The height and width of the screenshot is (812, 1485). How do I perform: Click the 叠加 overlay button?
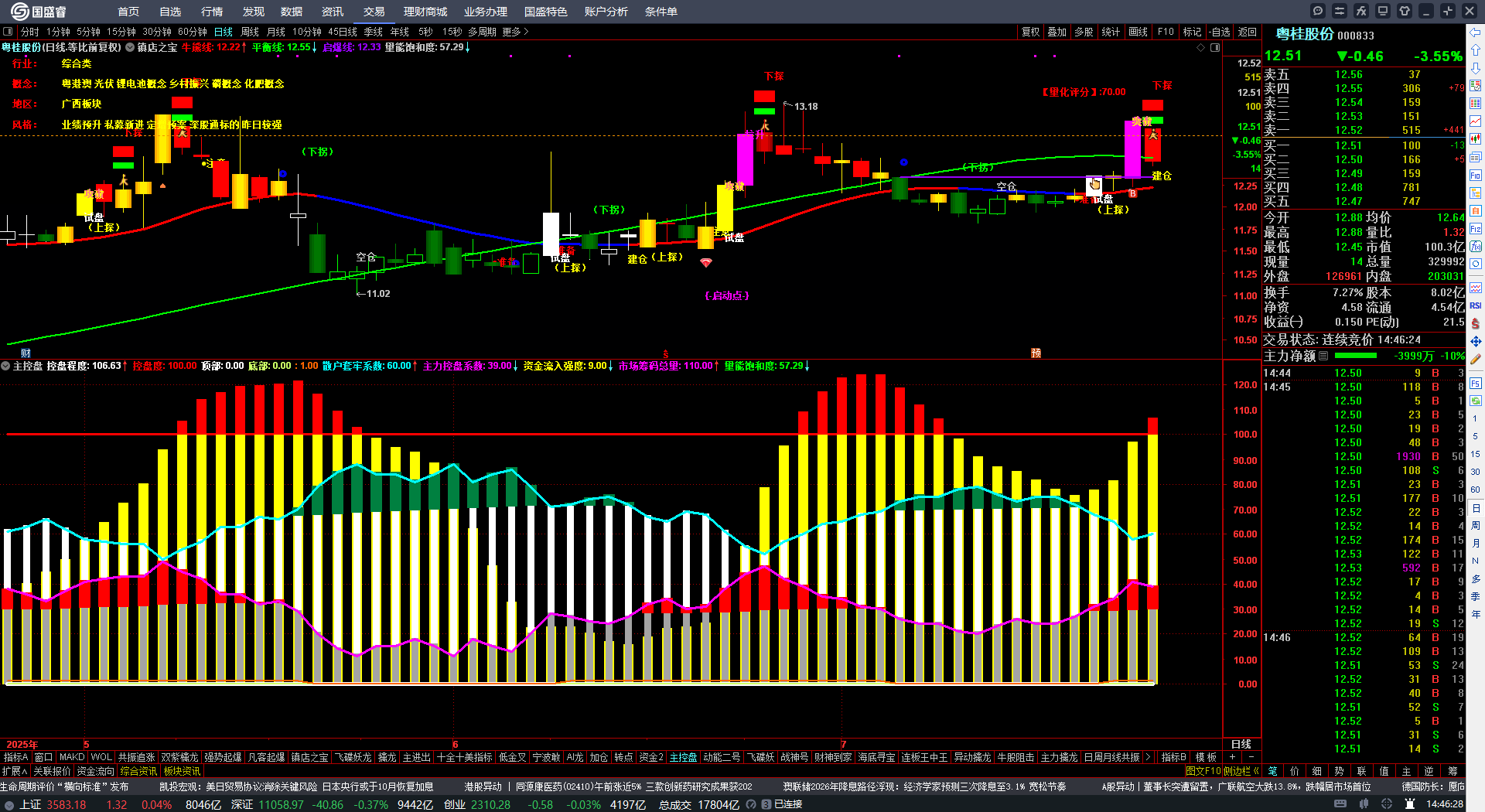click(x=1057, y=32)
